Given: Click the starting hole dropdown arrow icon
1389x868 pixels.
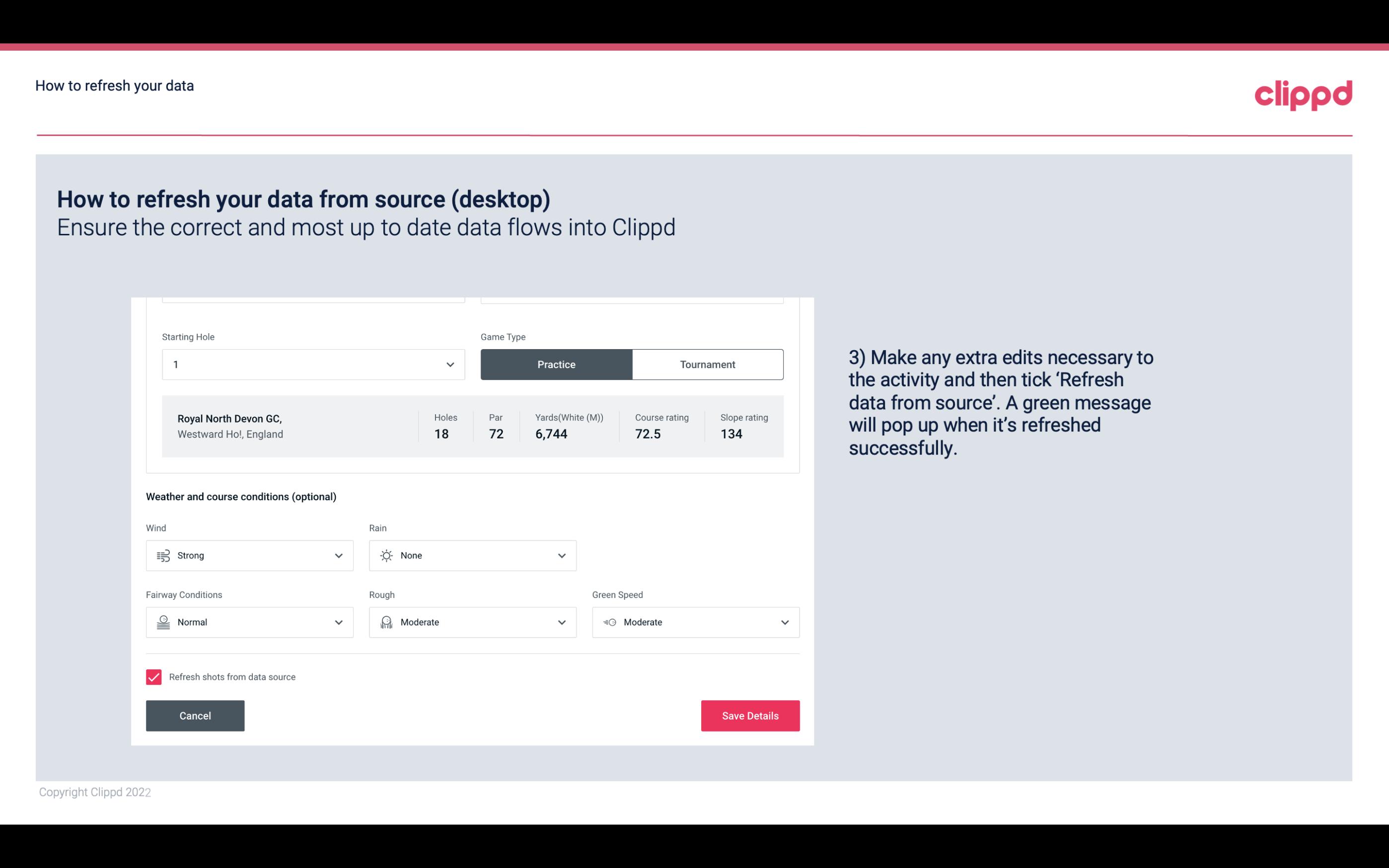Looking at the screenshot, I should [450, 364].
